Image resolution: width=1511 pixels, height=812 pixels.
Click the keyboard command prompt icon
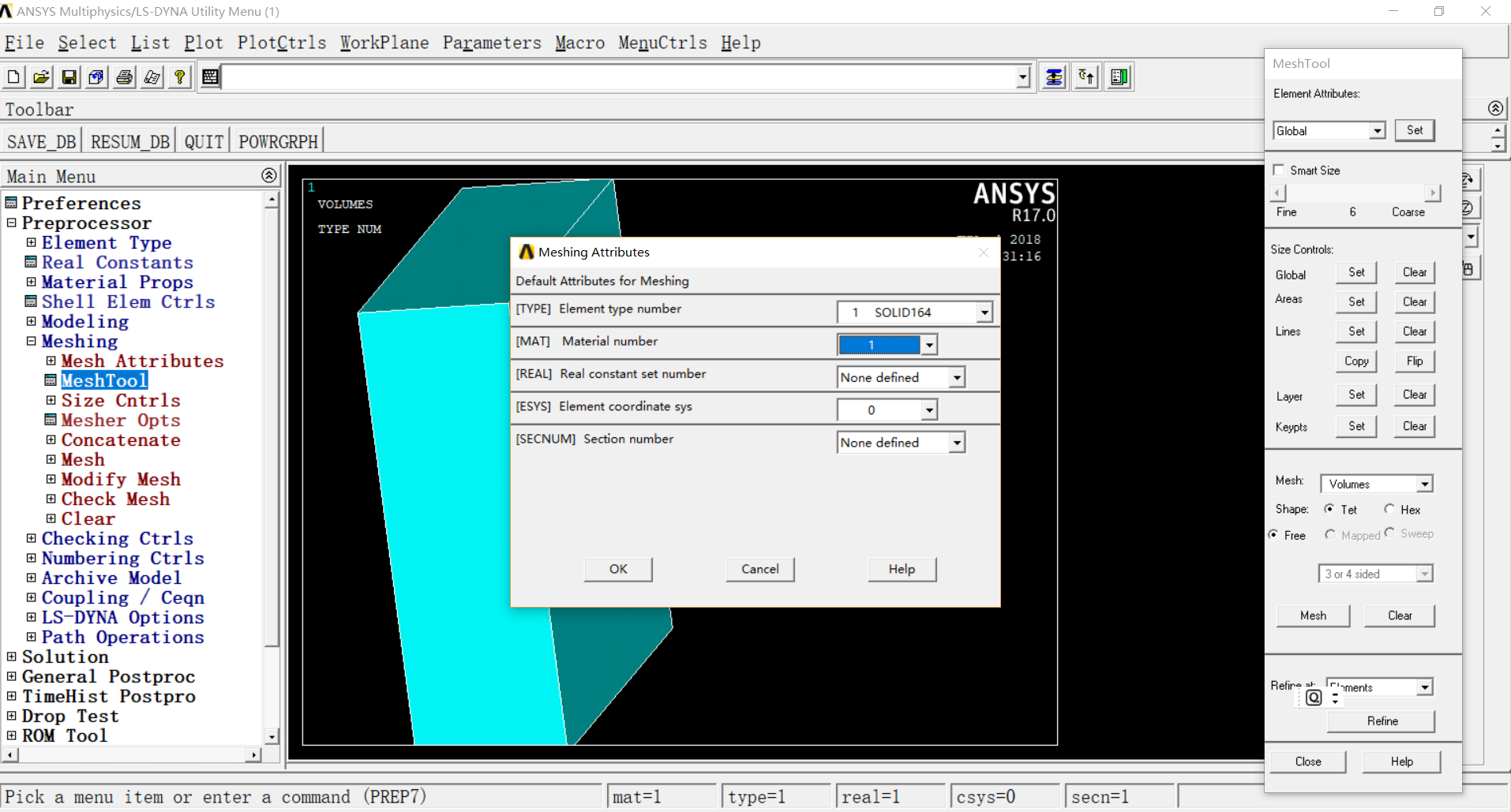coord(210,77)
